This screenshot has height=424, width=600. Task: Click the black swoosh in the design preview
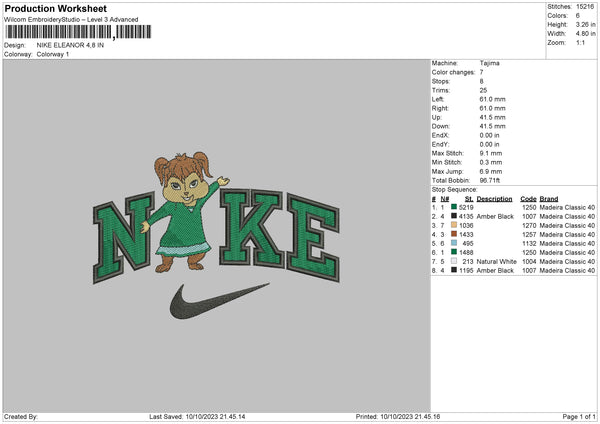219,301
